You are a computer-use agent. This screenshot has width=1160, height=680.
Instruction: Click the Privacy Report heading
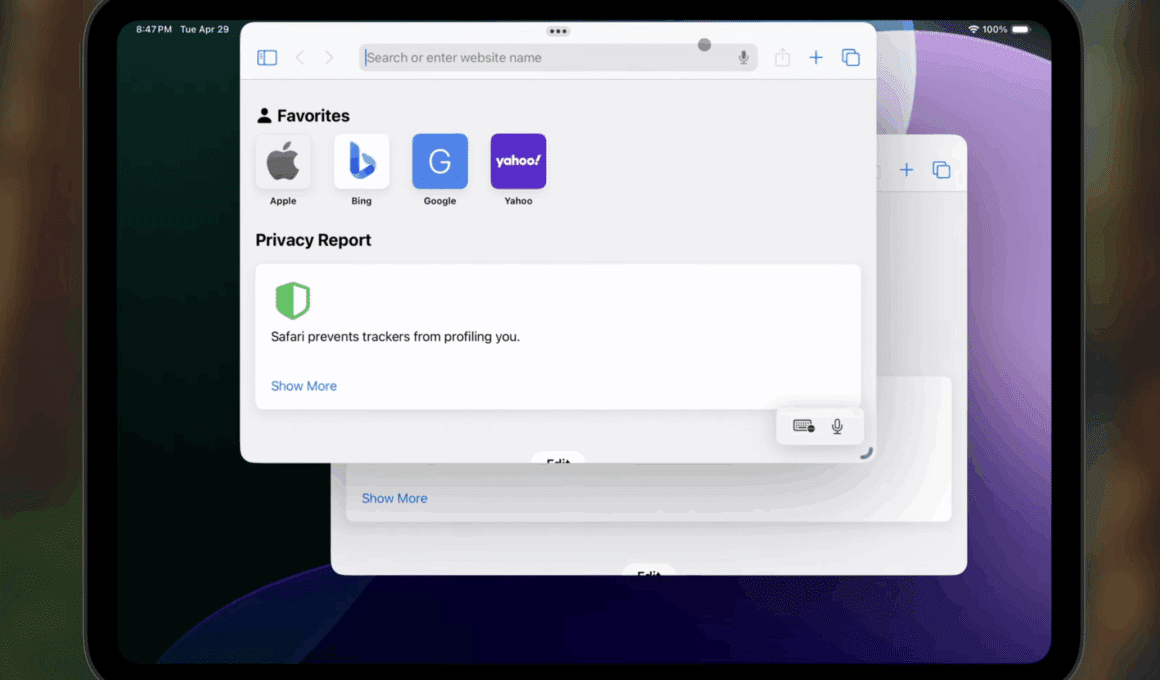pos(313,240)
